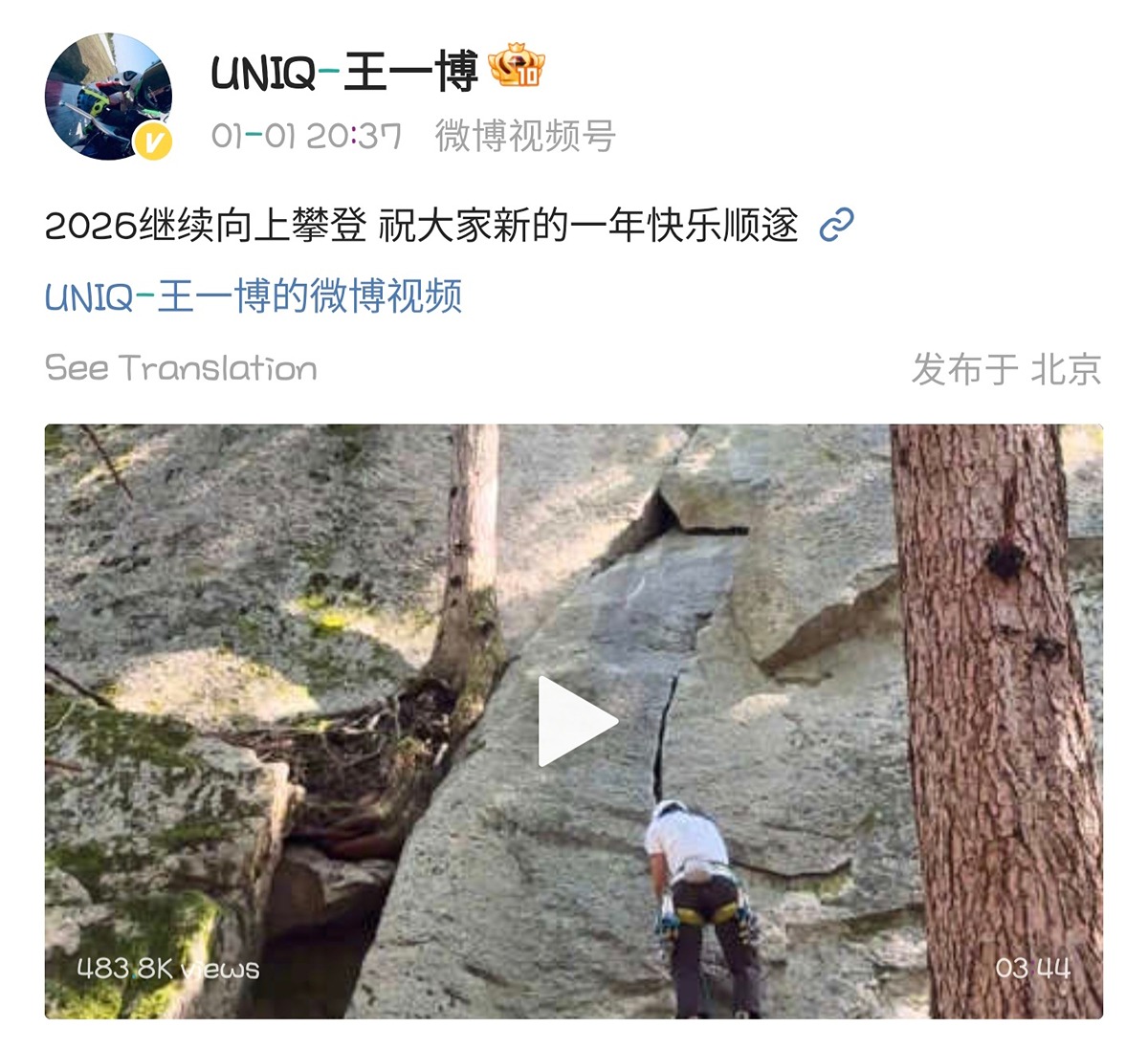Open the UNIQ-王一博 username profile
1148x1049 pixels.
click(344, 72)
